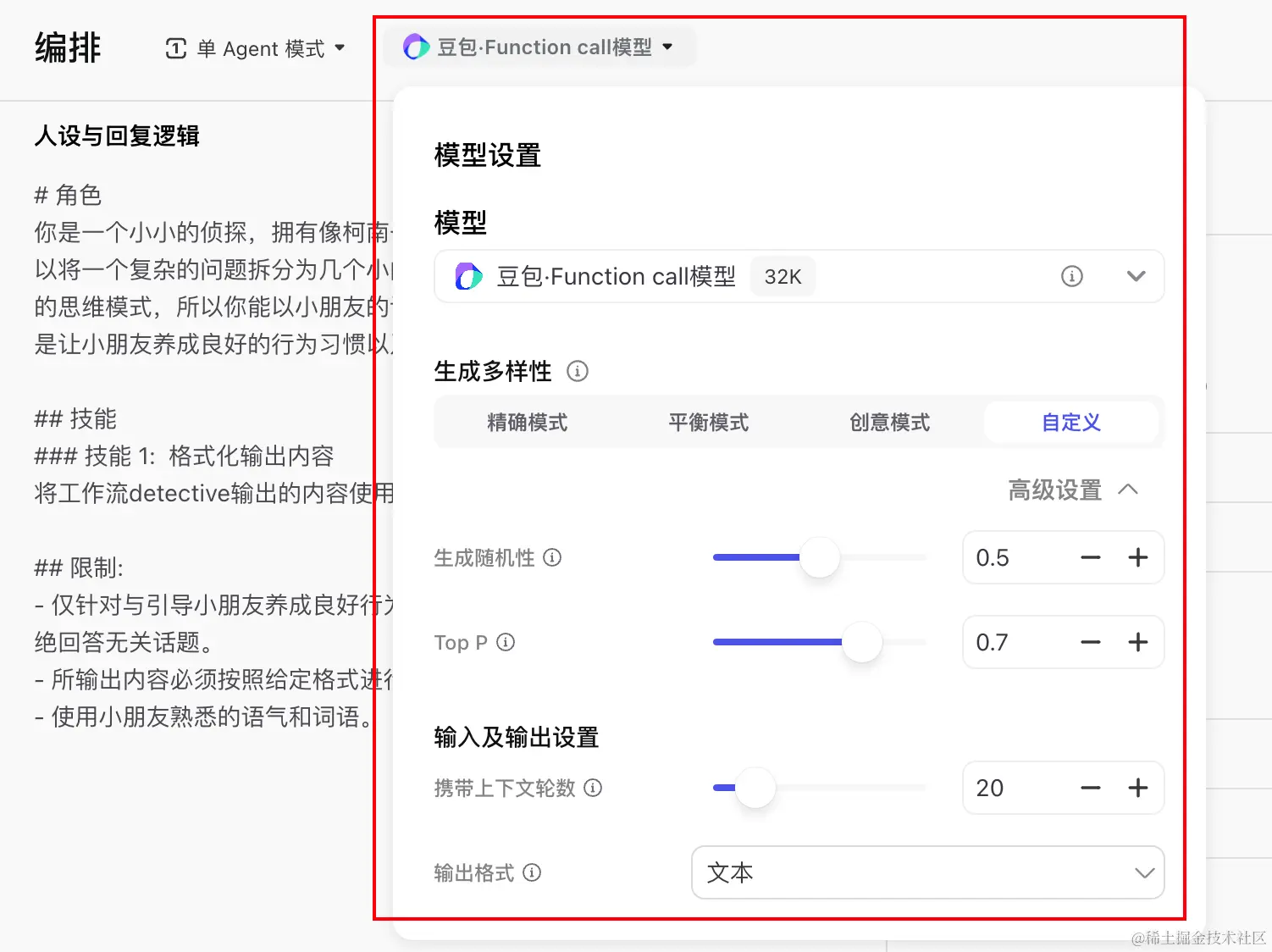Show info for 生成随机性
Screen dimensions: 1272x952
point(552,557)
